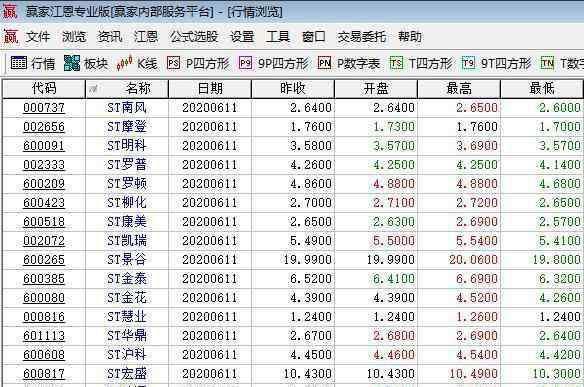Image resolution: width=584 pixels, height=387 pixels.
Task: Select the ST罗普 name cell
Action: pos(127,165)
